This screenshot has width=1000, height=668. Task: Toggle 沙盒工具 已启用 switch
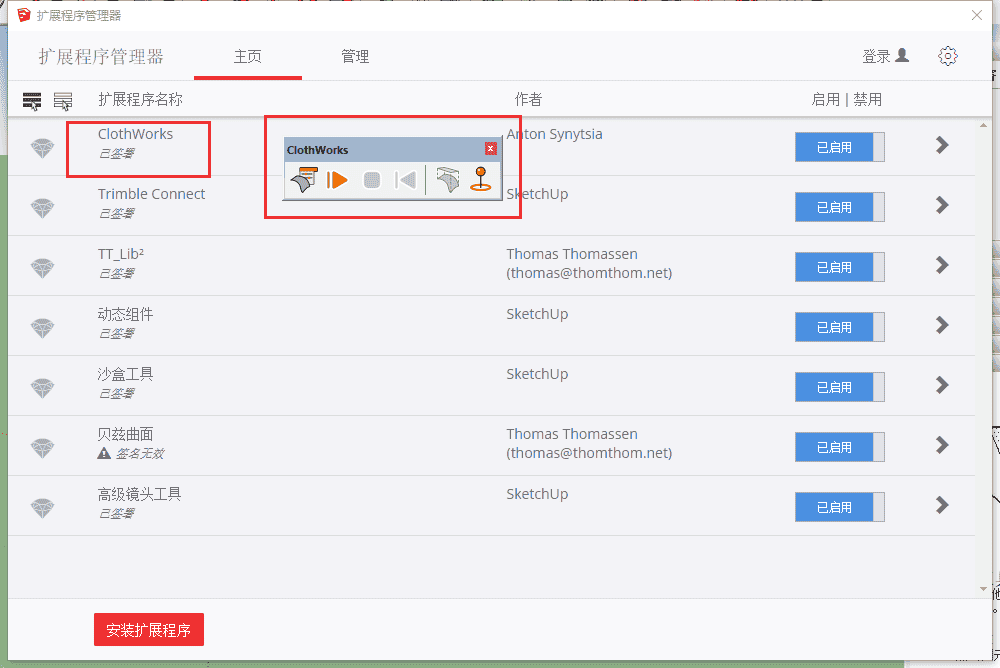click(x=839, y=387)
